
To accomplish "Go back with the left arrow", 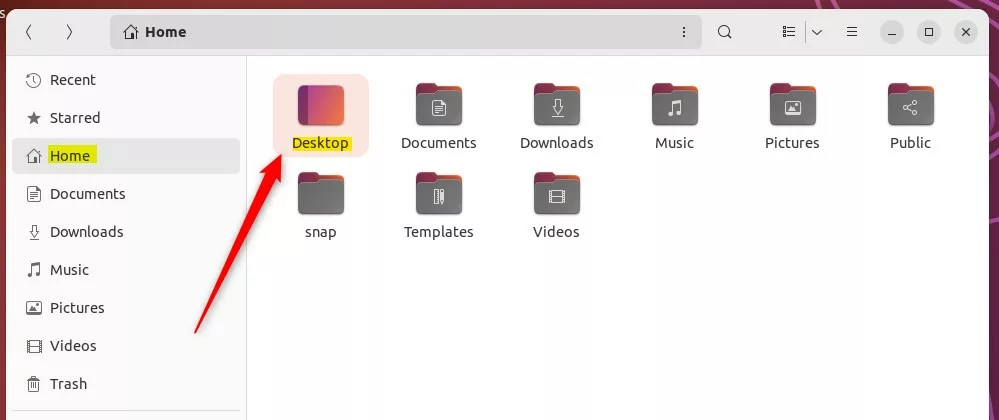I will (29, 32).
